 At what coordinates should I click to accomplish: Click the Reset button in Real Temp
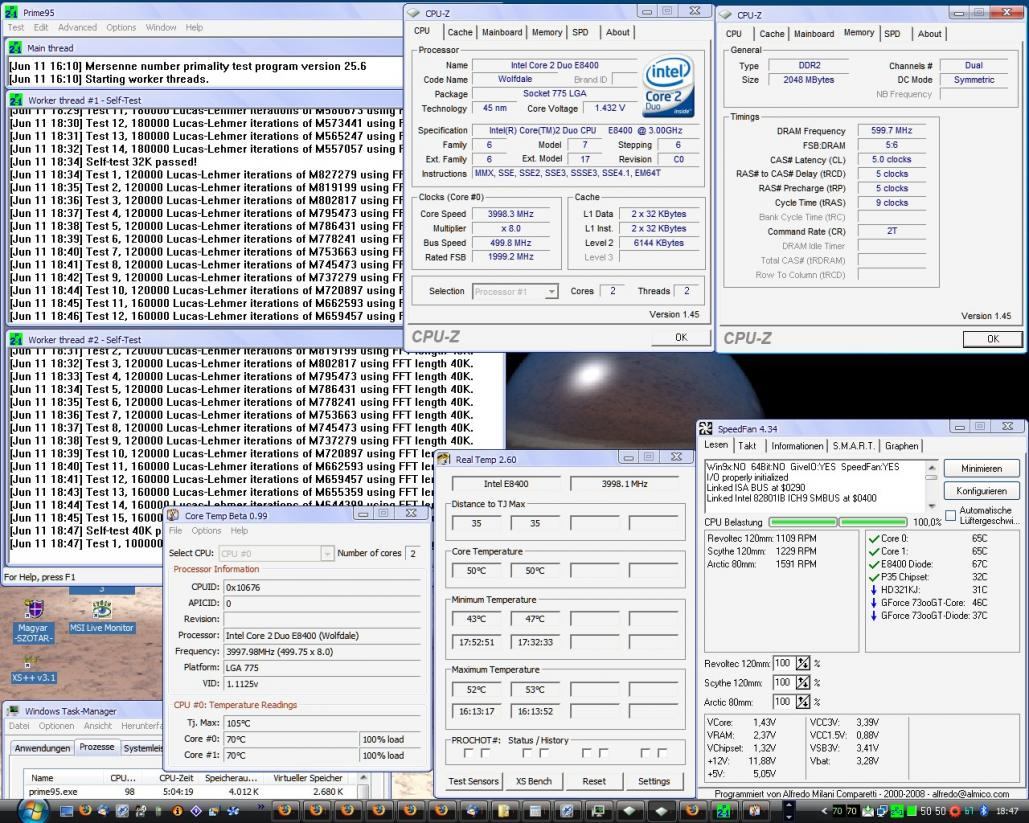point(594,781)
